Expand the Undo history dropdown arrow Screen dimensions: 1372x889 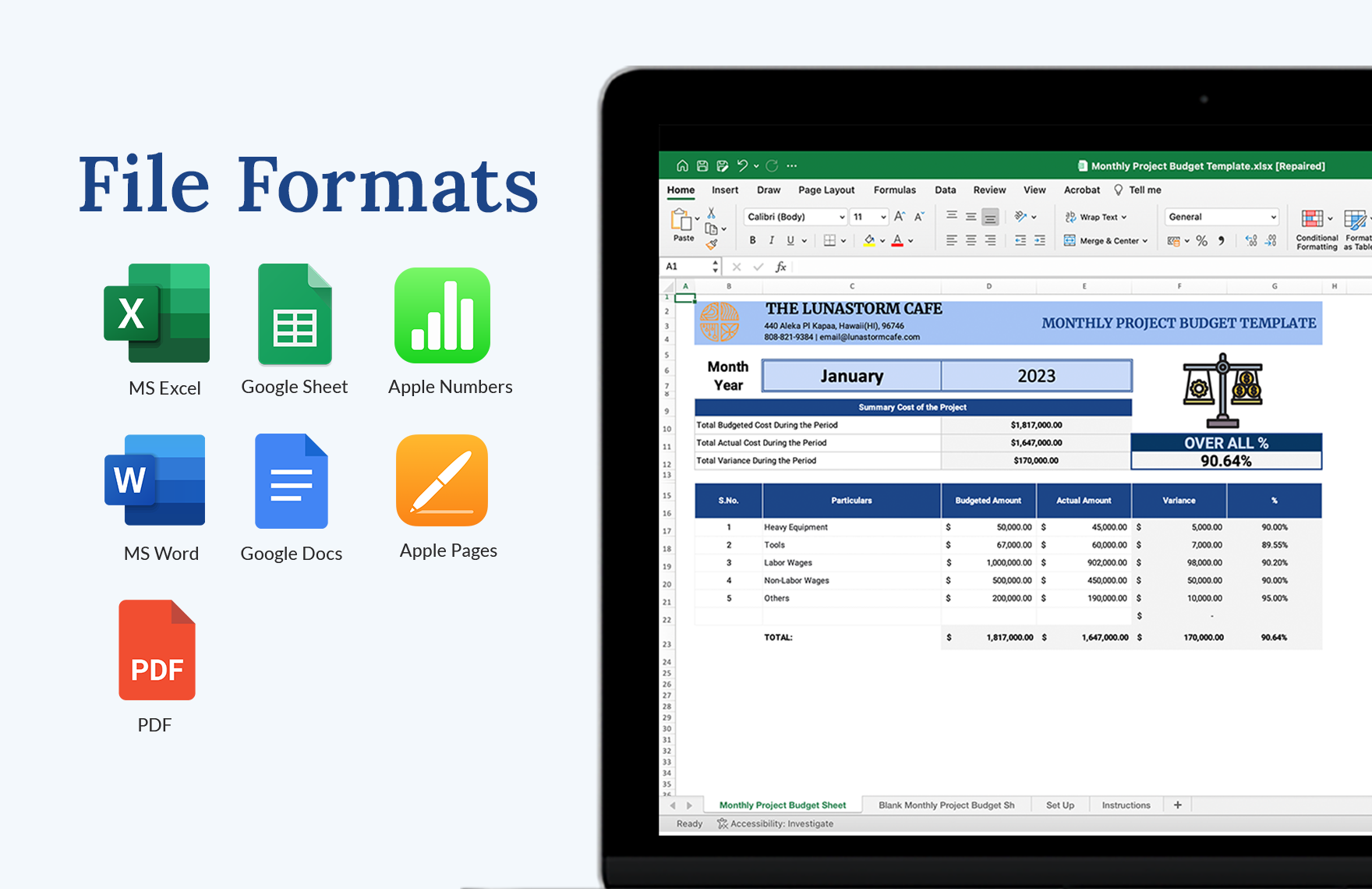pos(756,166)
